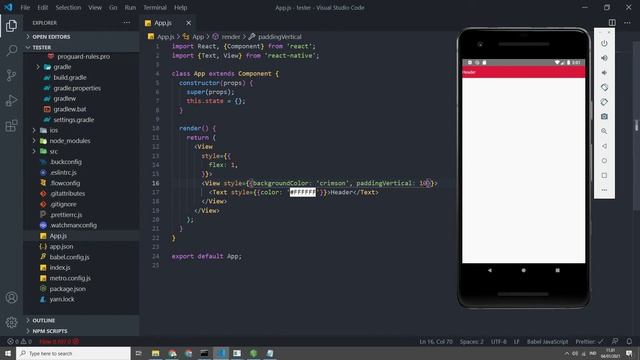Open File Explorer from taskbar

[156, 353]
